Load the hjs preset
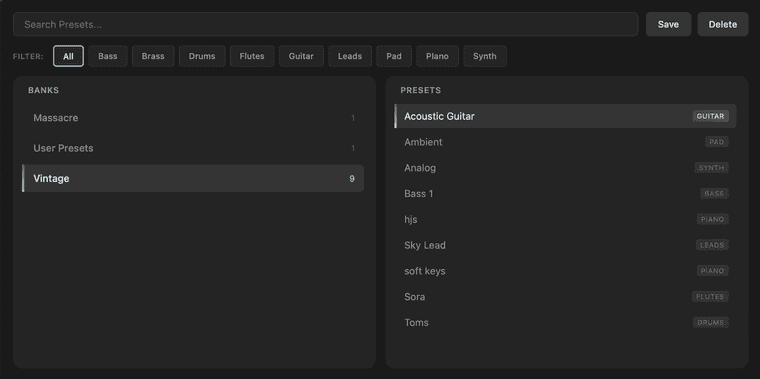760x379 pixels. click(565, 220)
